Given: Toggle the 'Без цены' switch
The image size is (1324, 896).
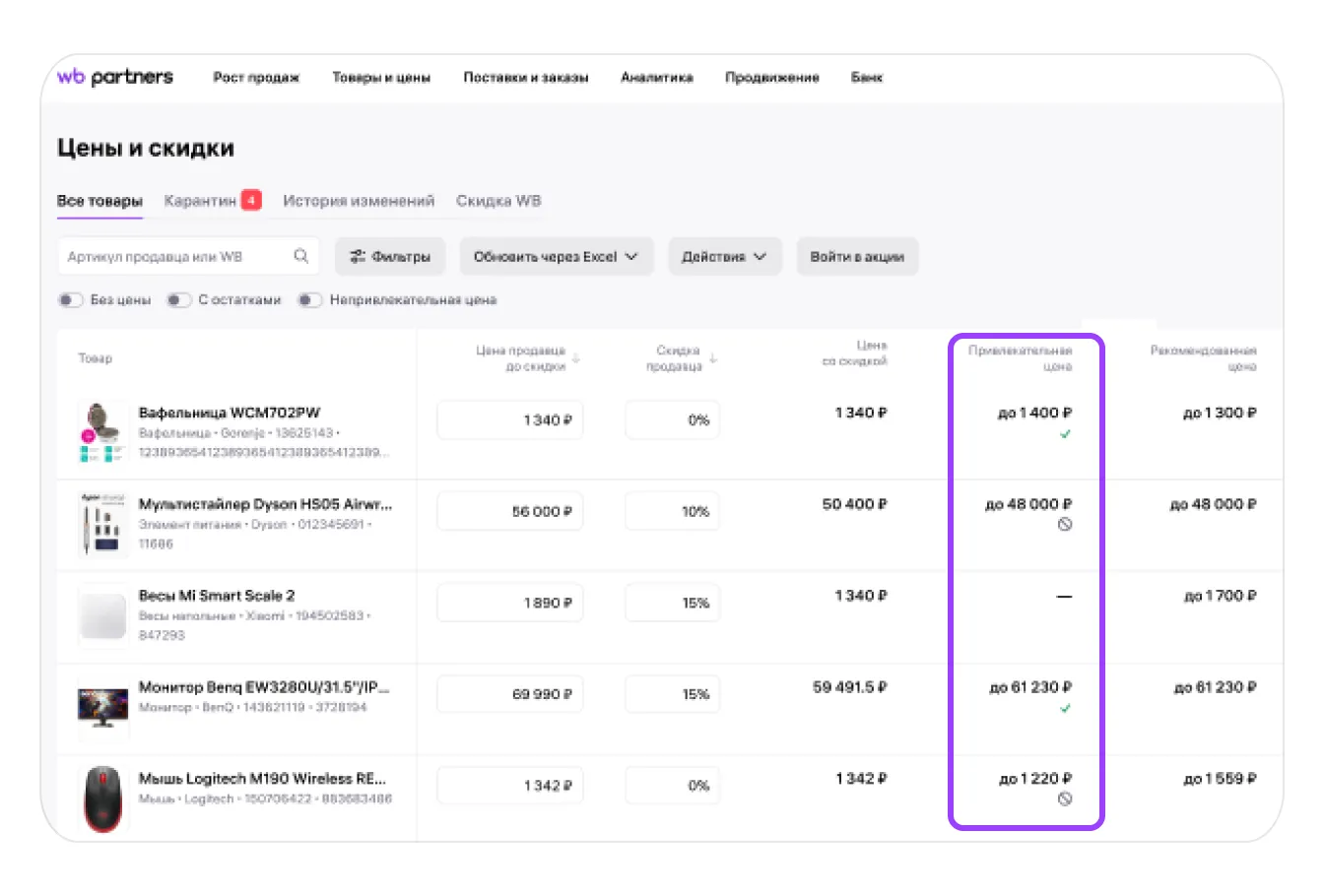Looking at the screenshot, I should pos(70,300).
